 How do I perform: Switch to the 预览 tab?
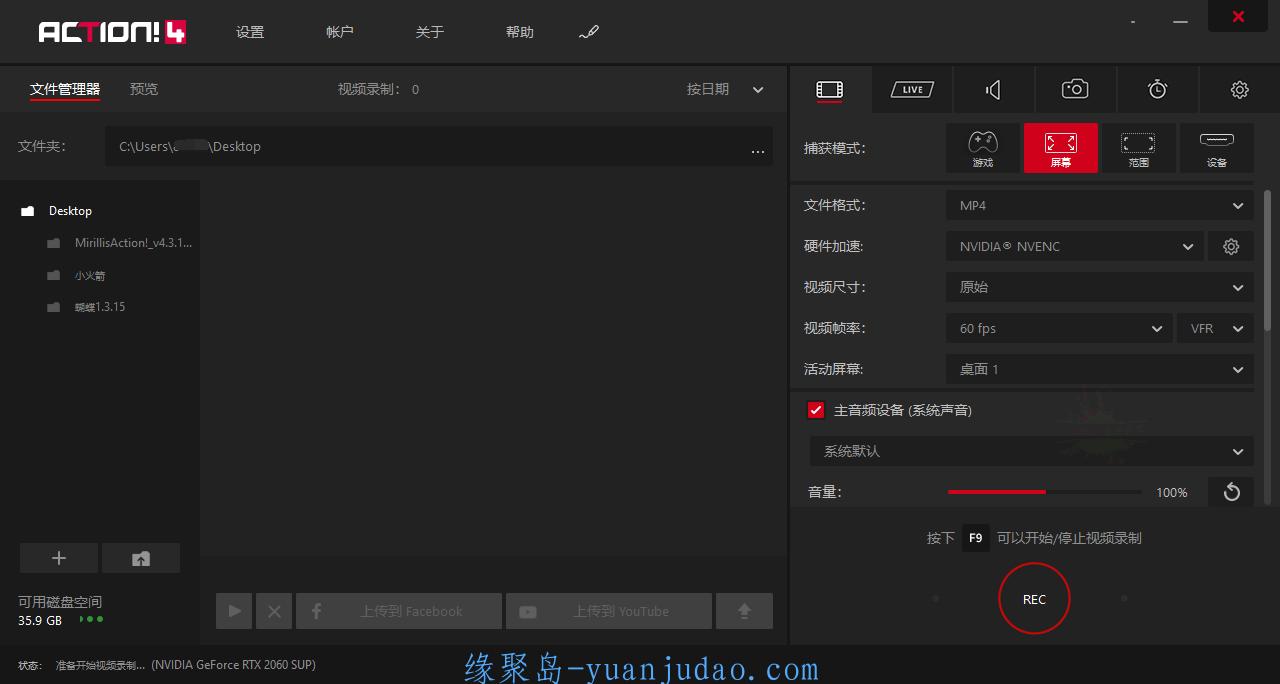(x=144, y=89)
